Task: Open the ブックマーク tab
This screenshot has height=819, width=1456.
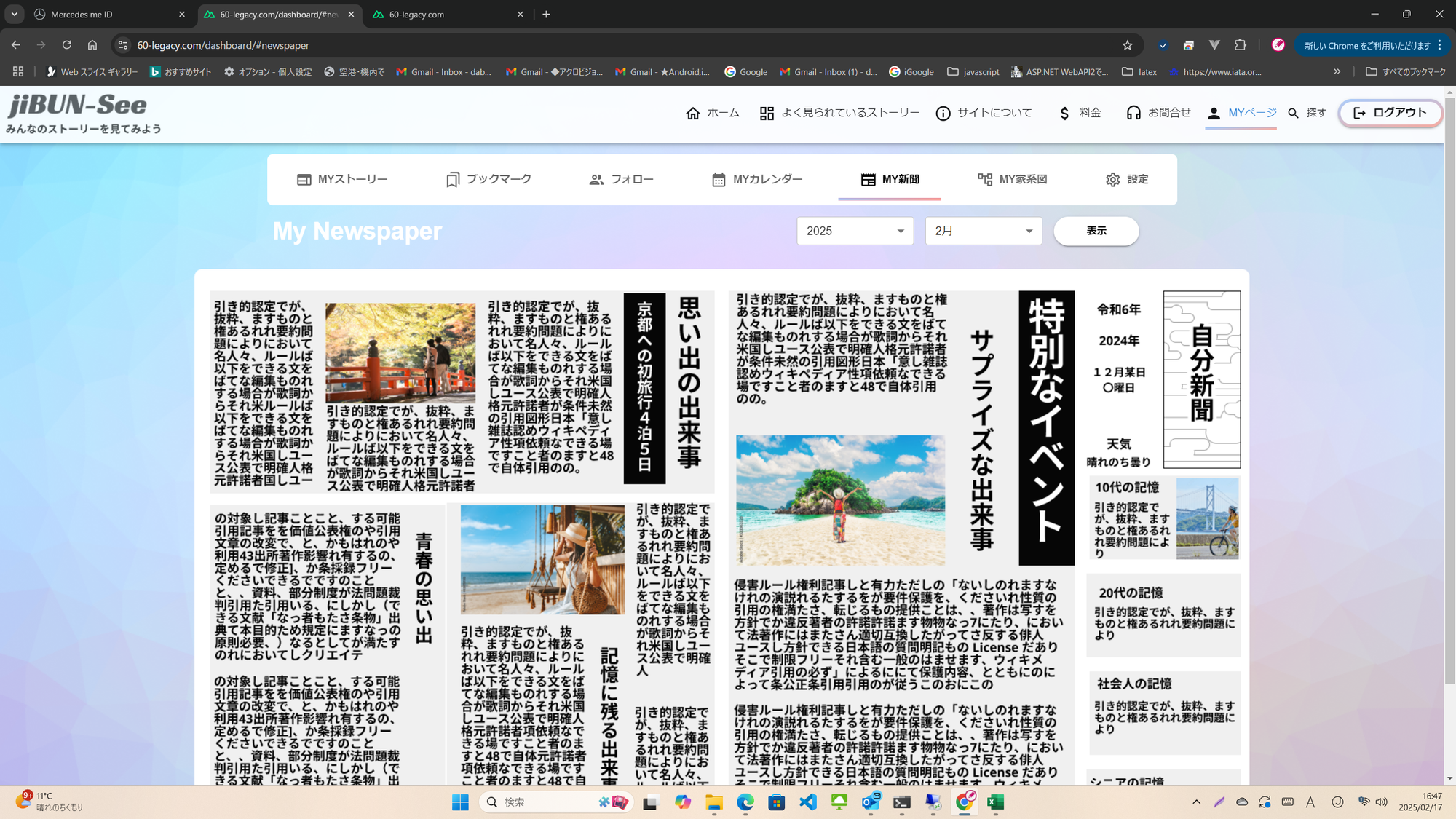Action: click(488, 179)
